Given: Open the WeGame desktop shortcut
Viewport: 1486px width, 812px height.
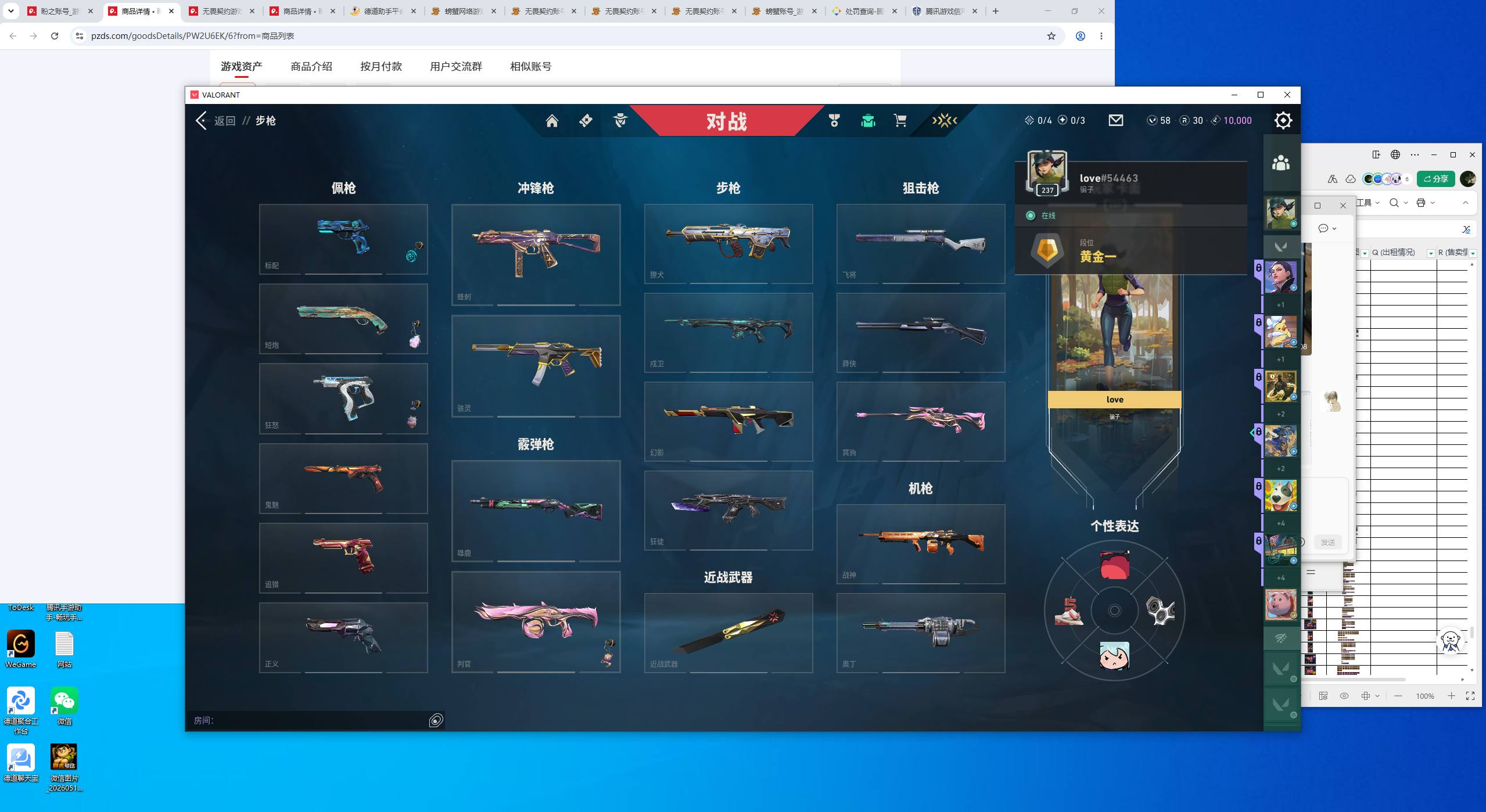Looking at the screenshot, I should tap(21, 649).
